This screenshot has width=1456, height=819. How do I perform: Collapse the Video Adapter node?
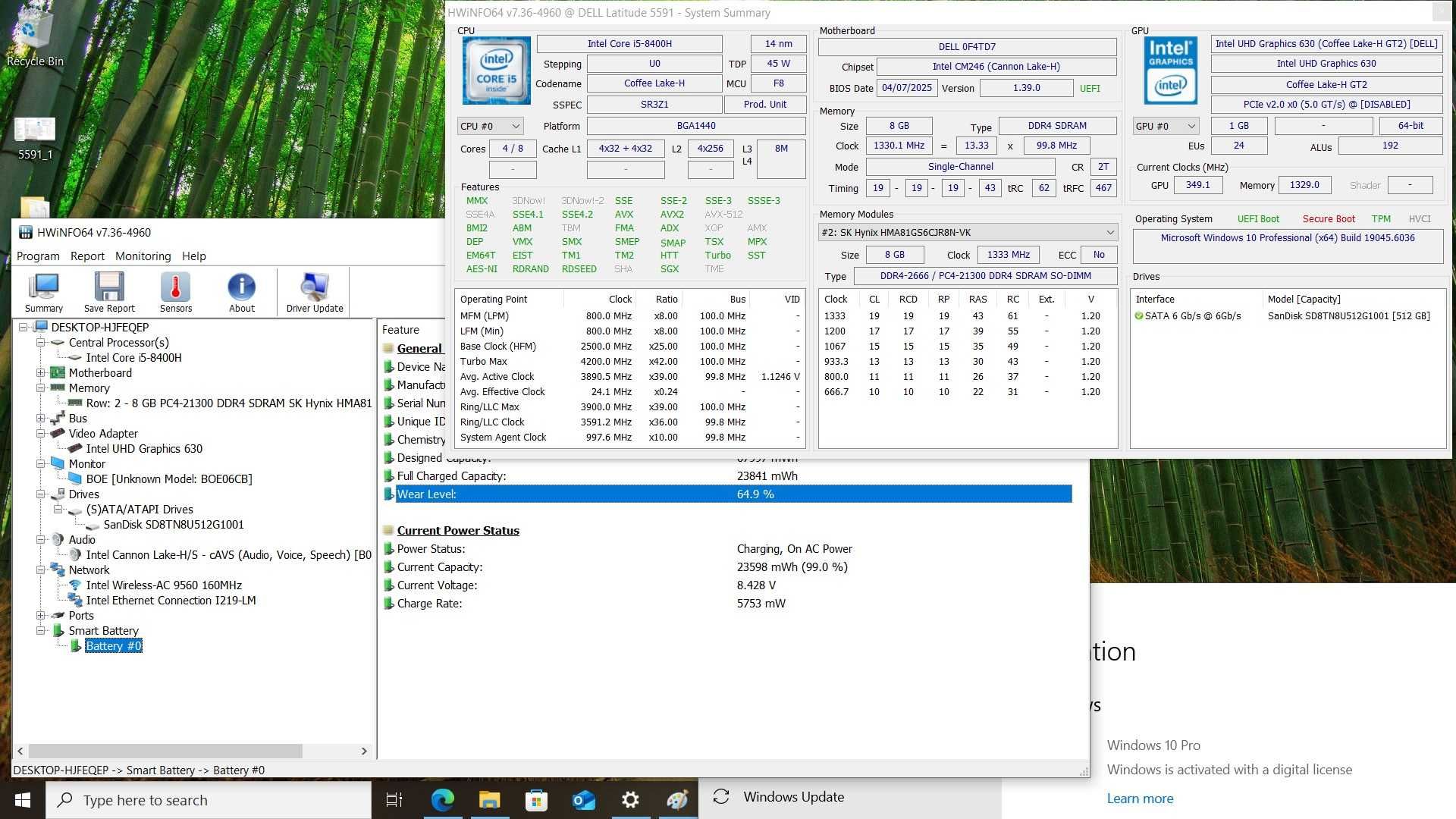click(x=41, y=434)
